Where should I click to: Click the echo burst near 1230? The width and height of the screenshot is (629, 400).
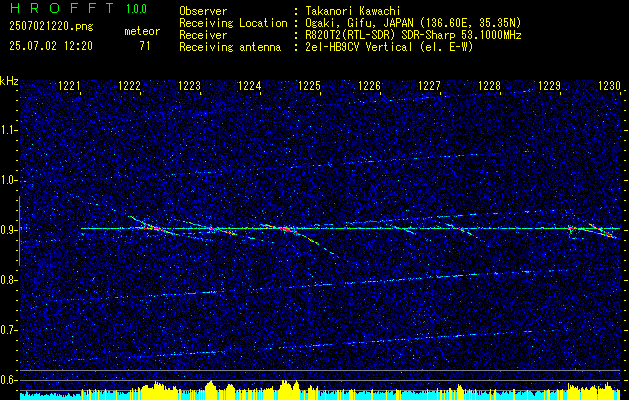tap(600, 230)
